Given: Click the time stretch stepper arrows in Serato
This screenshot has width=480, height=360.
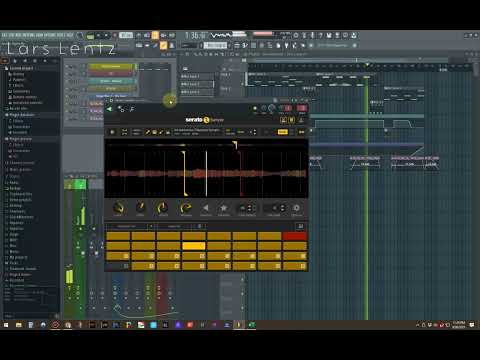Looking at the screenshot, I should [282, 208].
